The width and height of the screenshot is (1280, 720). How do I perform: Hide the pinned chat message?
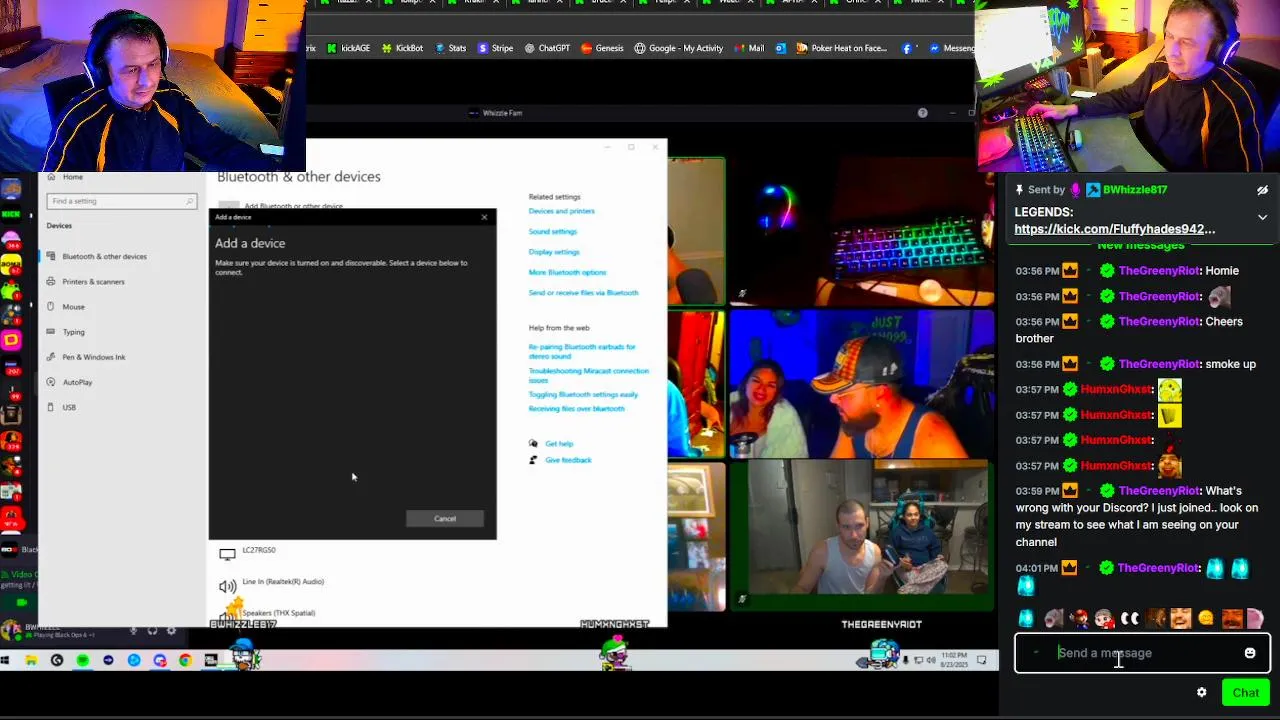tap(1262, 190)
